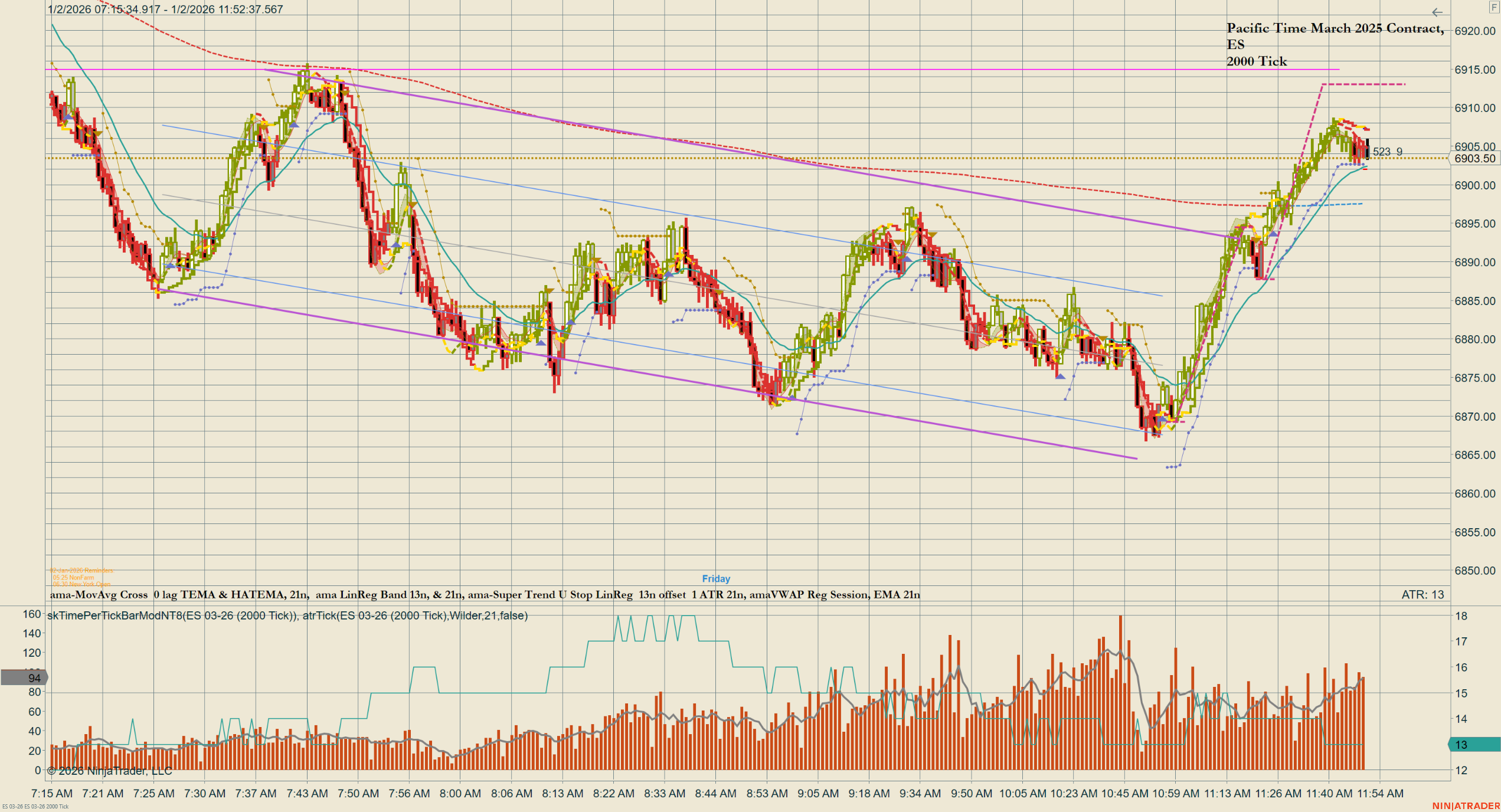
Task: Click the '02-Jan-2026 Reminders:' note
Action: (81, 571)
